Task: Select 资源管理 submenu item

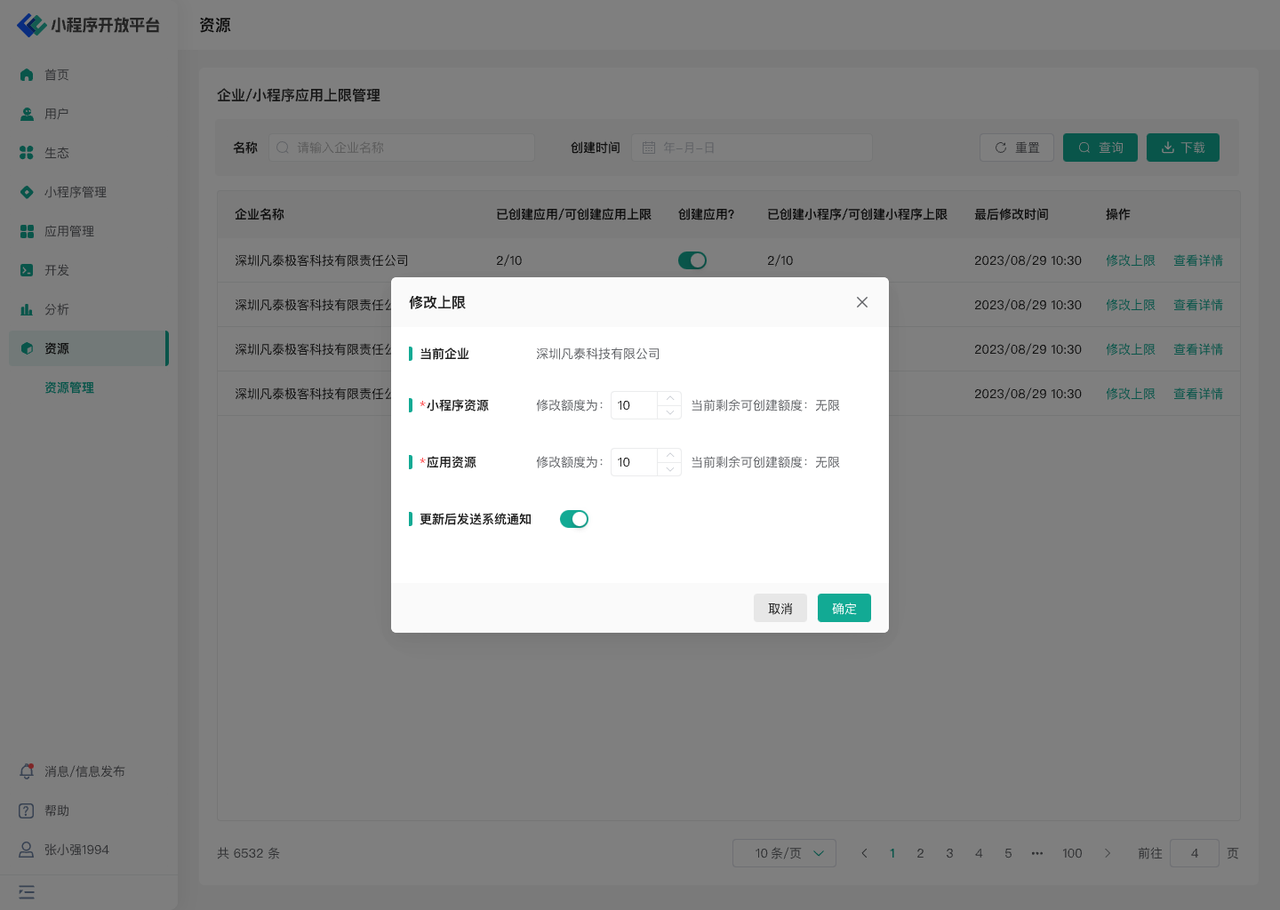Action: click(x=69, y=388)
